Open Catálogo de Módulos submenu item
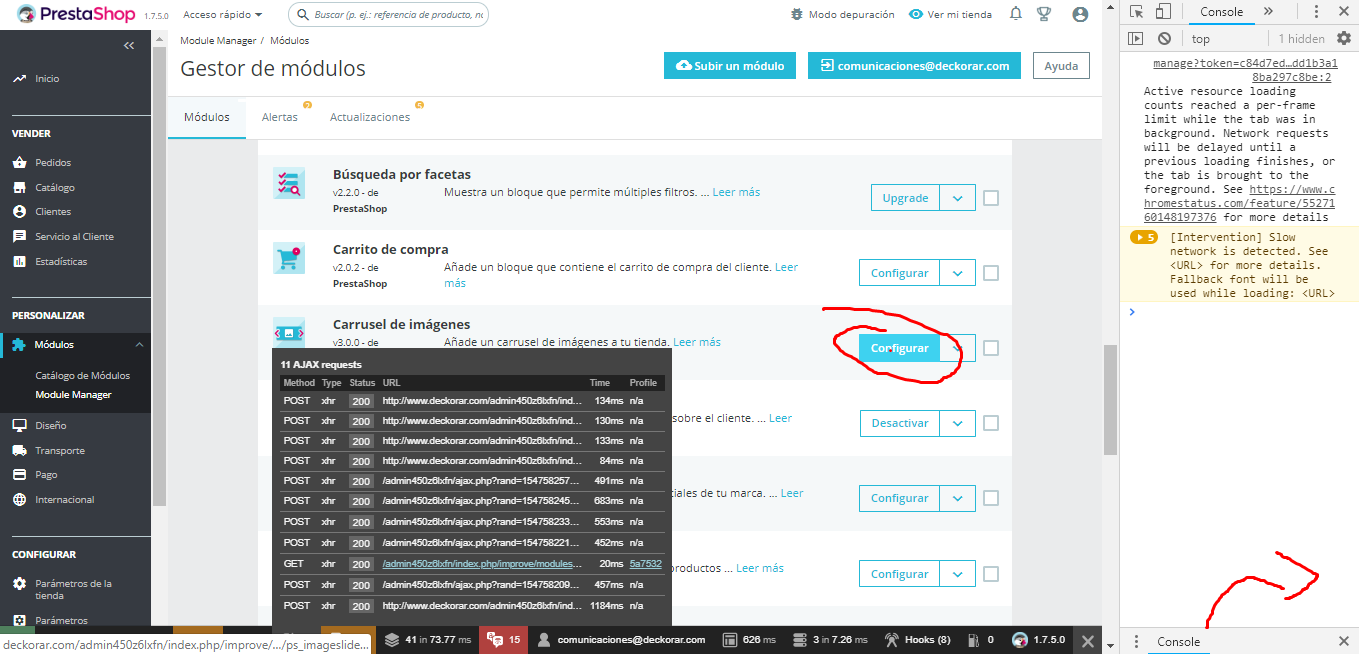 click(83, 375)
